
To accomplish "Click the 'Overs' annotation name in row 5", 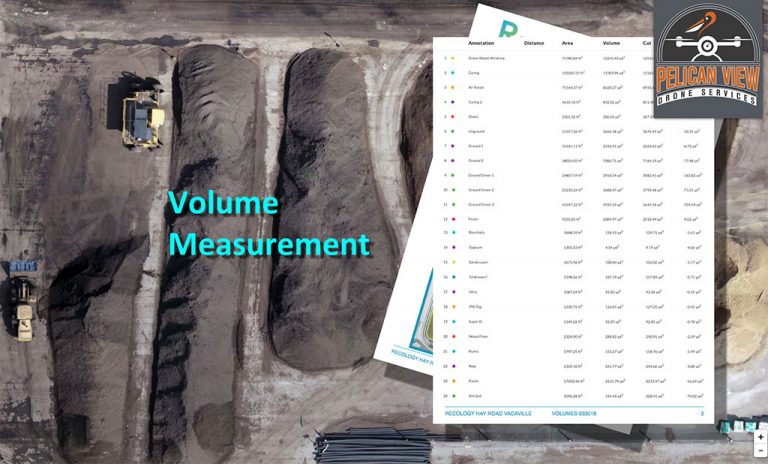I will (473, 117).
